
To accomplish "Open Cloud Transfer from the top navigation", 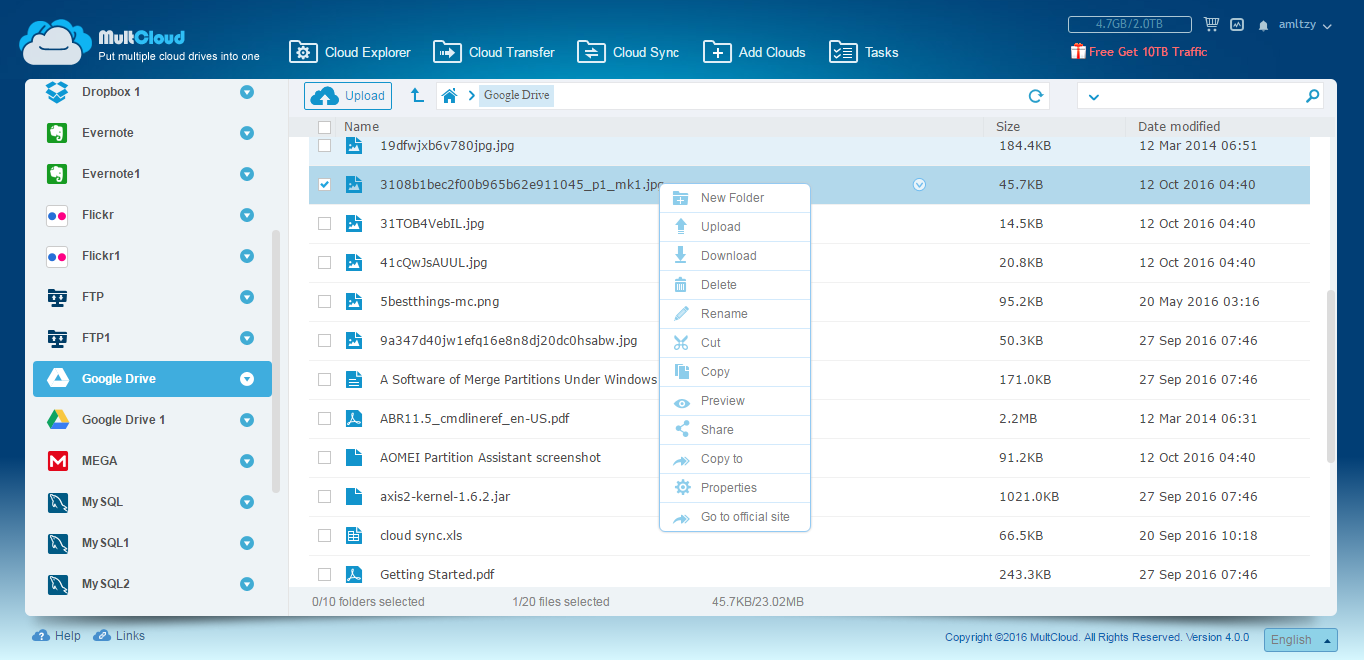I will (x=493, y=52).
